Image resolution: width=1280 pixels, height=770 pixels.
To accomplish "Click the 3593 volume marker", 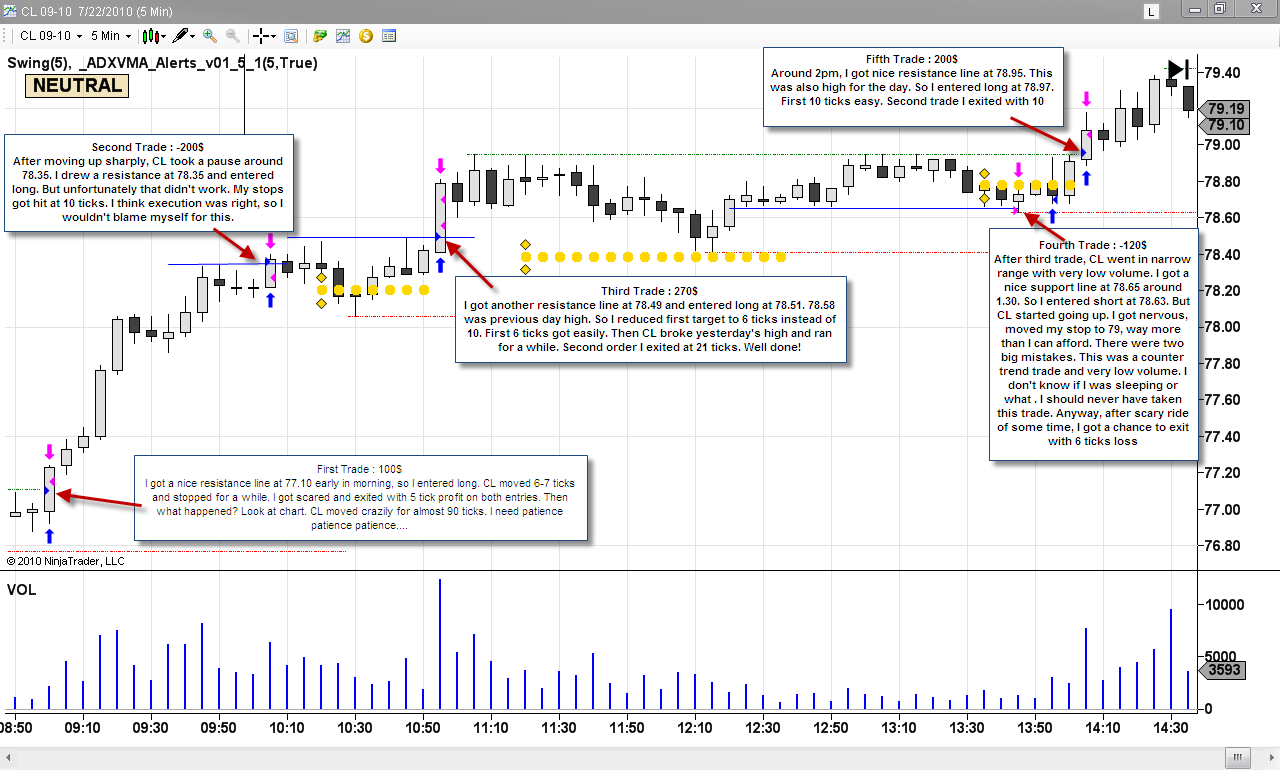I will (x=1224, y=671).
